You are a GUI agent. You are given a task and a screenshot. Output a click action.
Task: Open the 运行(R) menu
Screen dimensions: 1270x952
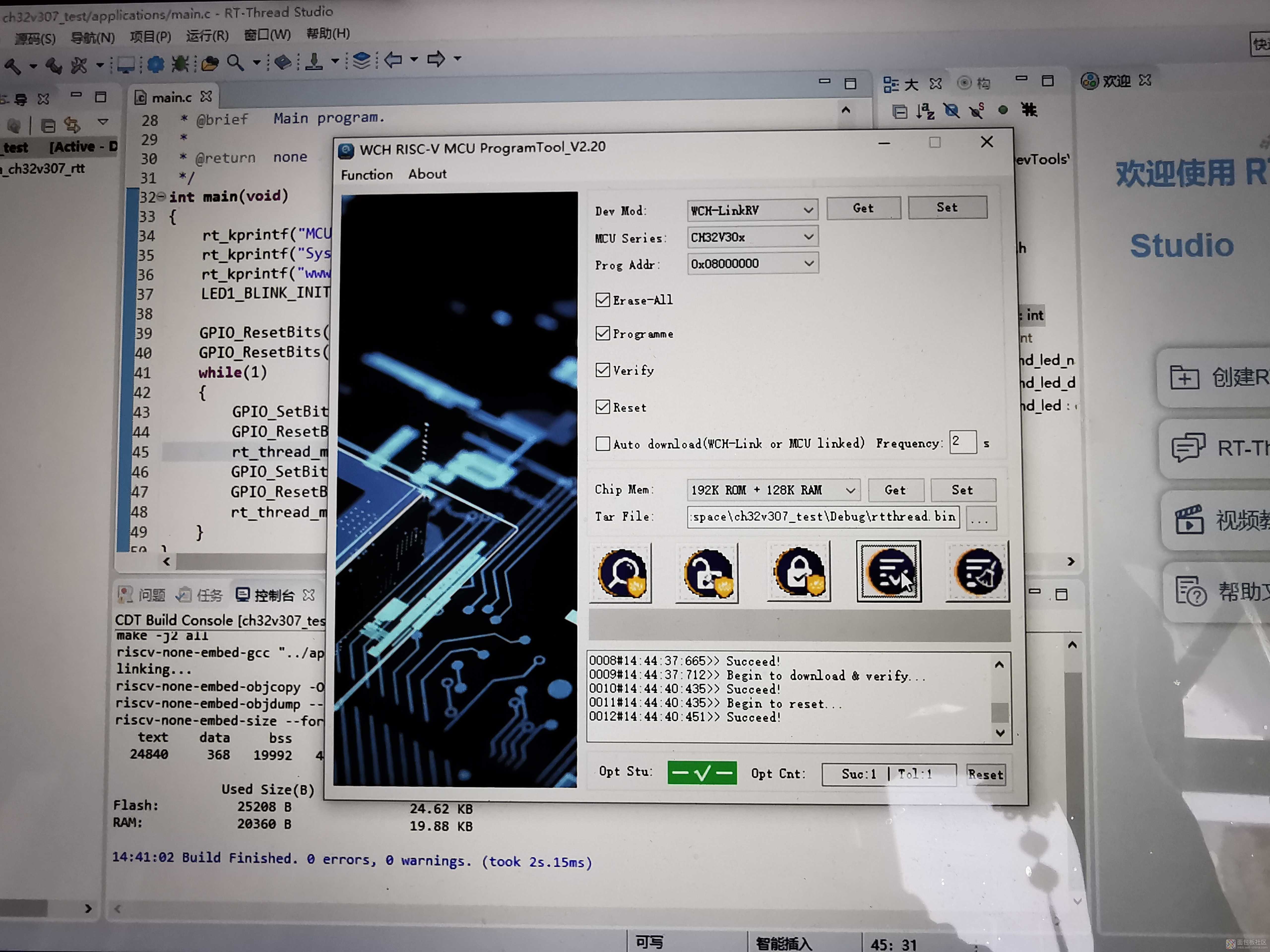tap(207, 36)
